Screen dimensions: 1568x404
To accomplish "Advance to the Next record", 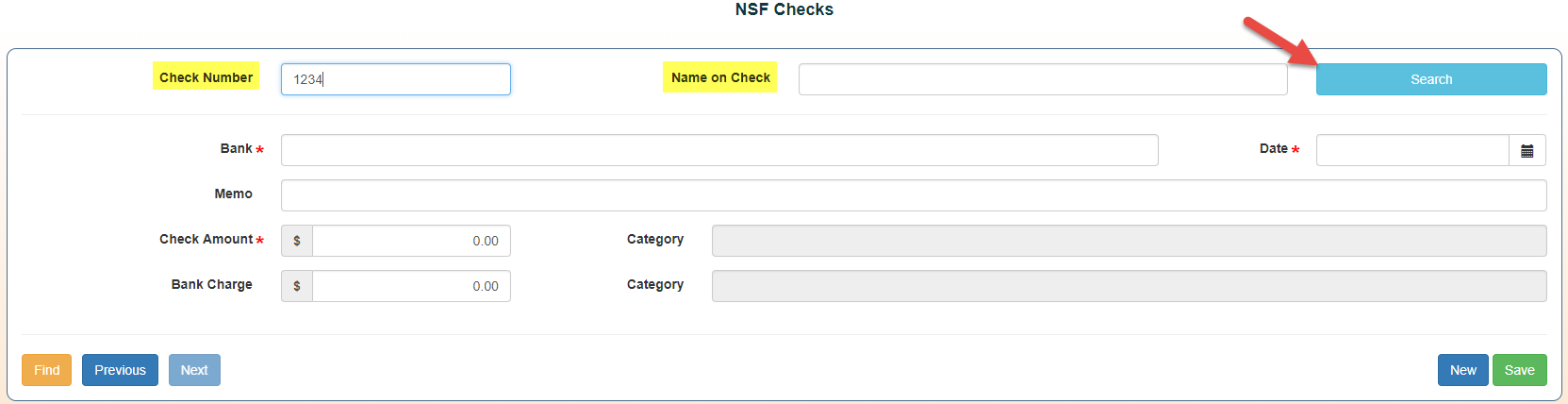I will (x=194, y=370).
